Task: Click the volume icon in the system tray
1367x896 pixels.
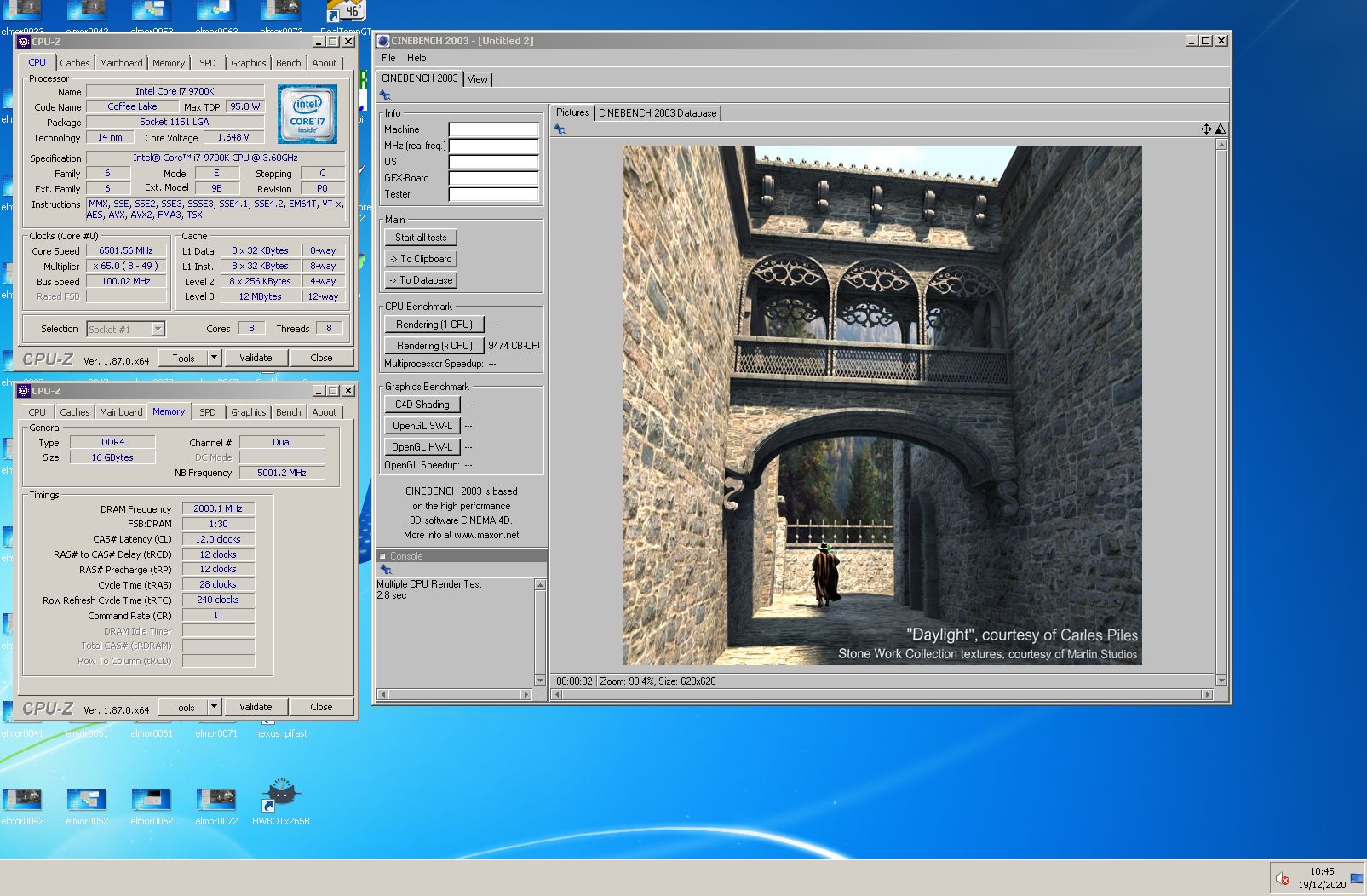Action: [1282, 878]
